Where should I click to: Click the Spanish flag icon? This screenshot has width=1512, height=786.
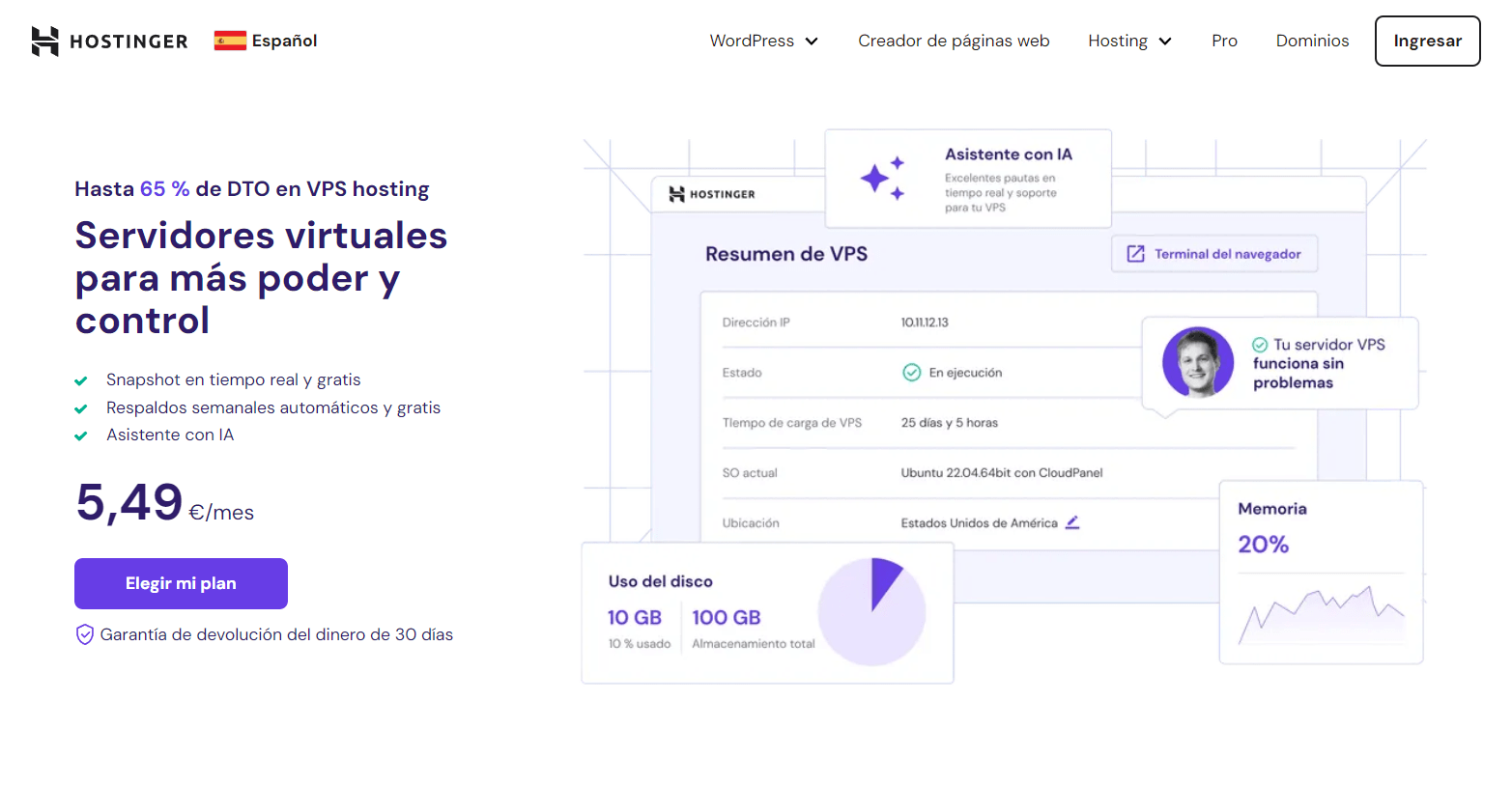(230, 41)
